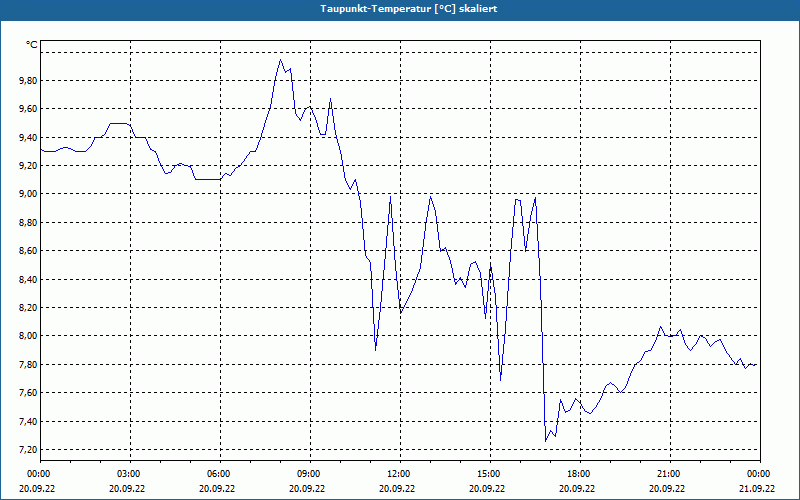Screen dimensions: 800x500
Task: Click the '20.09.22' date below 06:00
Action: coord(217,488)
